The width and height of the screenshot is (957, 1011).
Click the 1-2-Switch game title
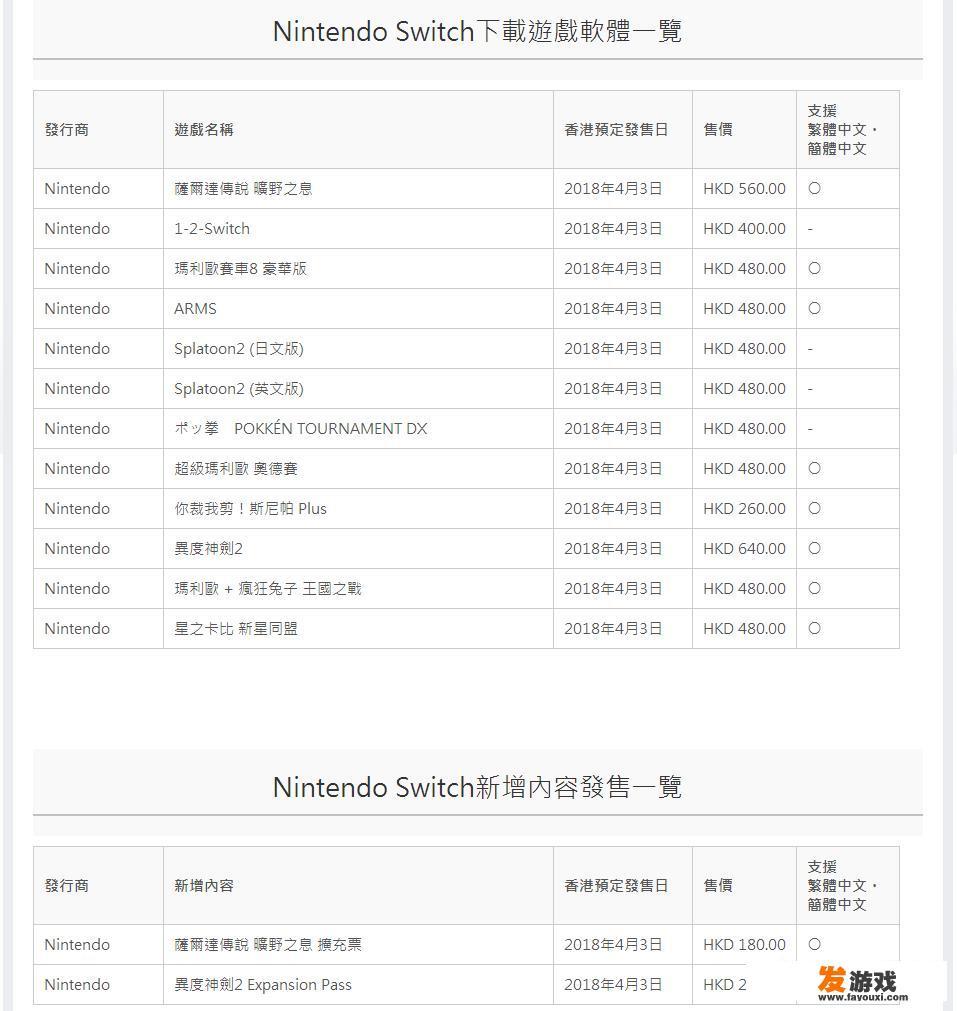[212, 228]
